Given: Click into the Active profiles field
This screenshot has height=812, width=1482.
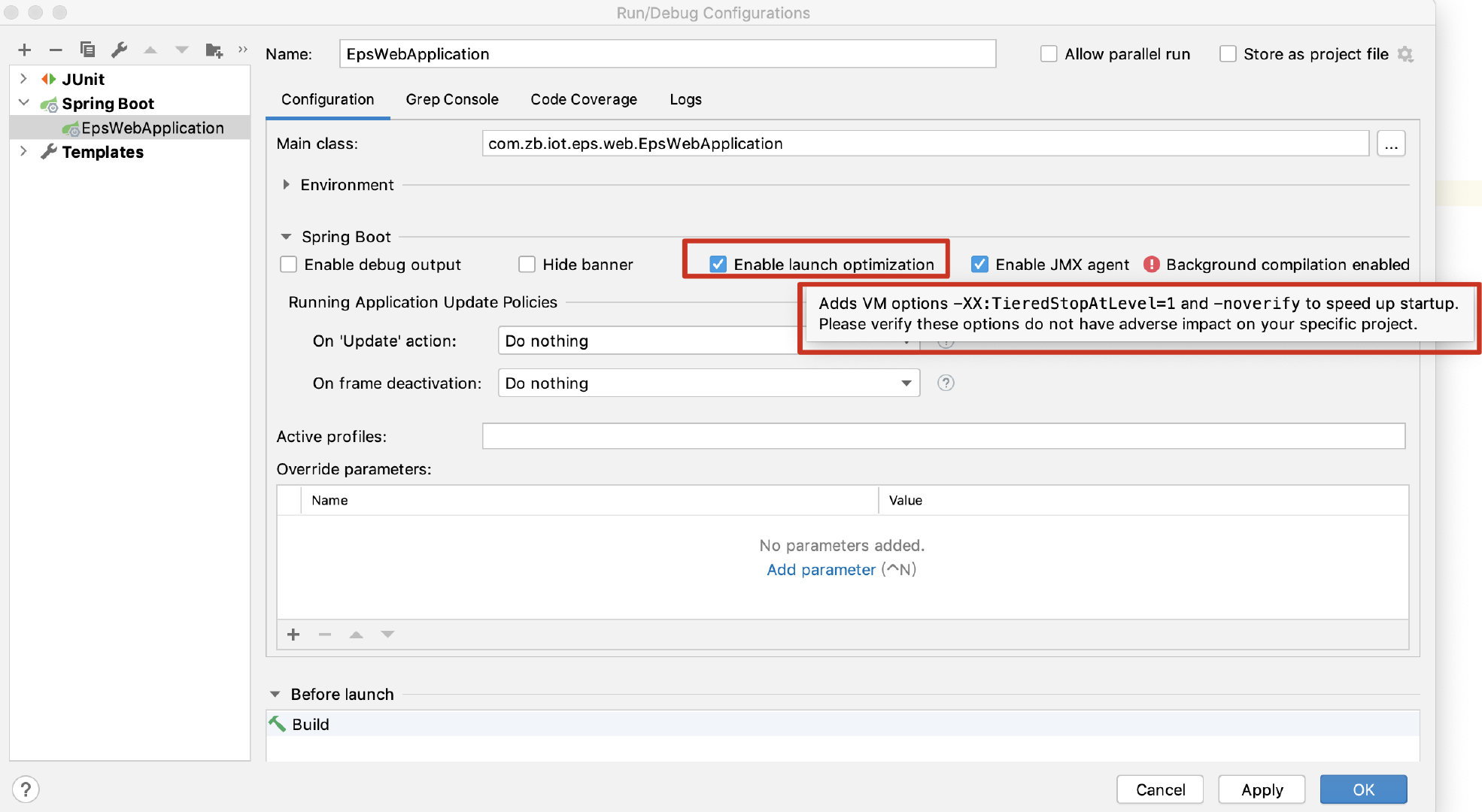Looking at the screenshot, I should pyautogui.click(x=943, y=436).
